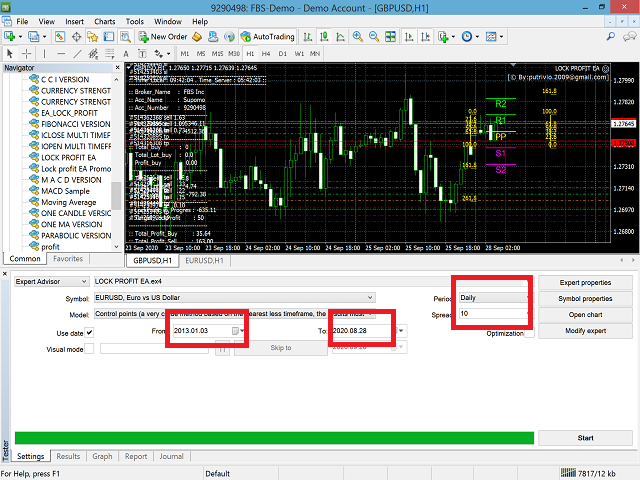
Task: Toggle the Market Watch window icon
Action: (x=60, y=37)
